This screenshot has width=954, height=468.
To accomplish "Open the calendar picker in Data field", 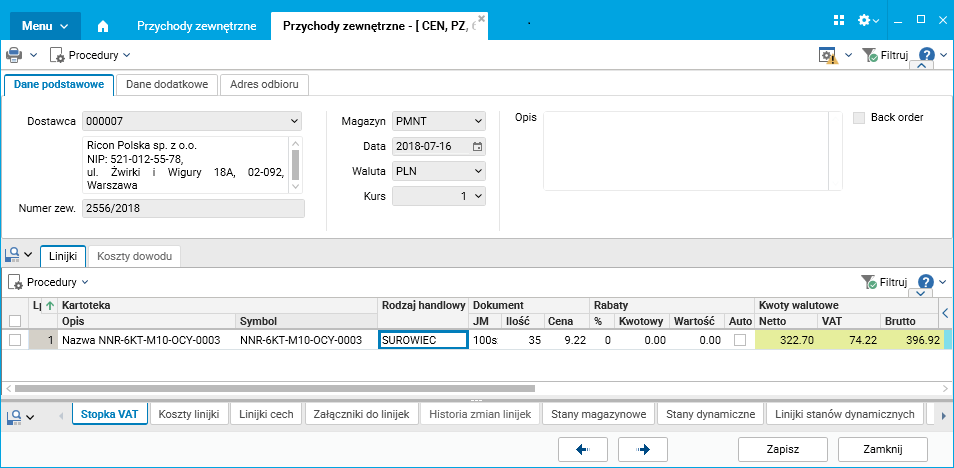I will 478,146.
